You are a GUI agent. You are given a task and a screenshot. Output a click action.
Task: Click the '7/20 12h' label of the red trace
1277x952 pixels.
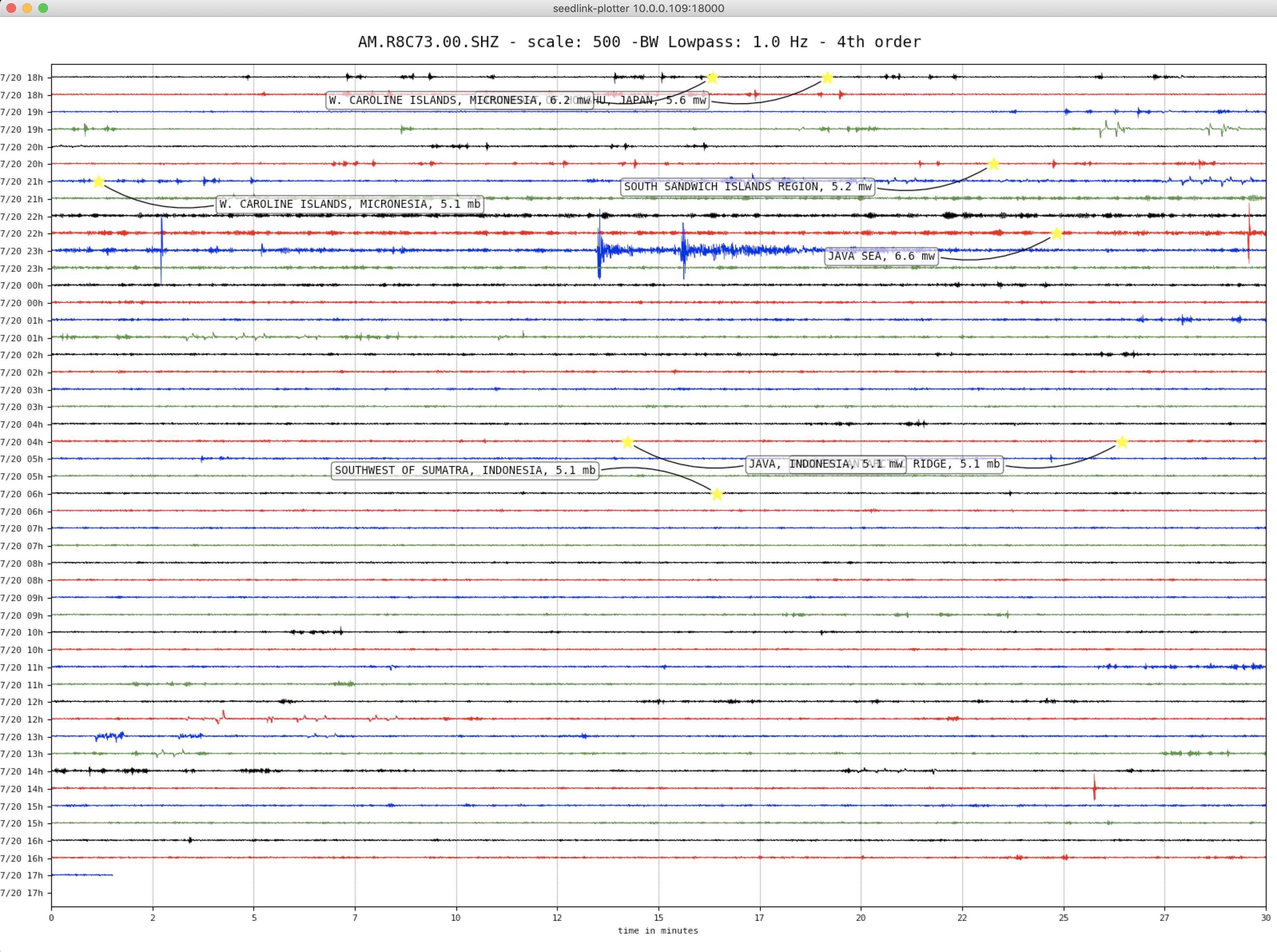click(x=22, y=719)
